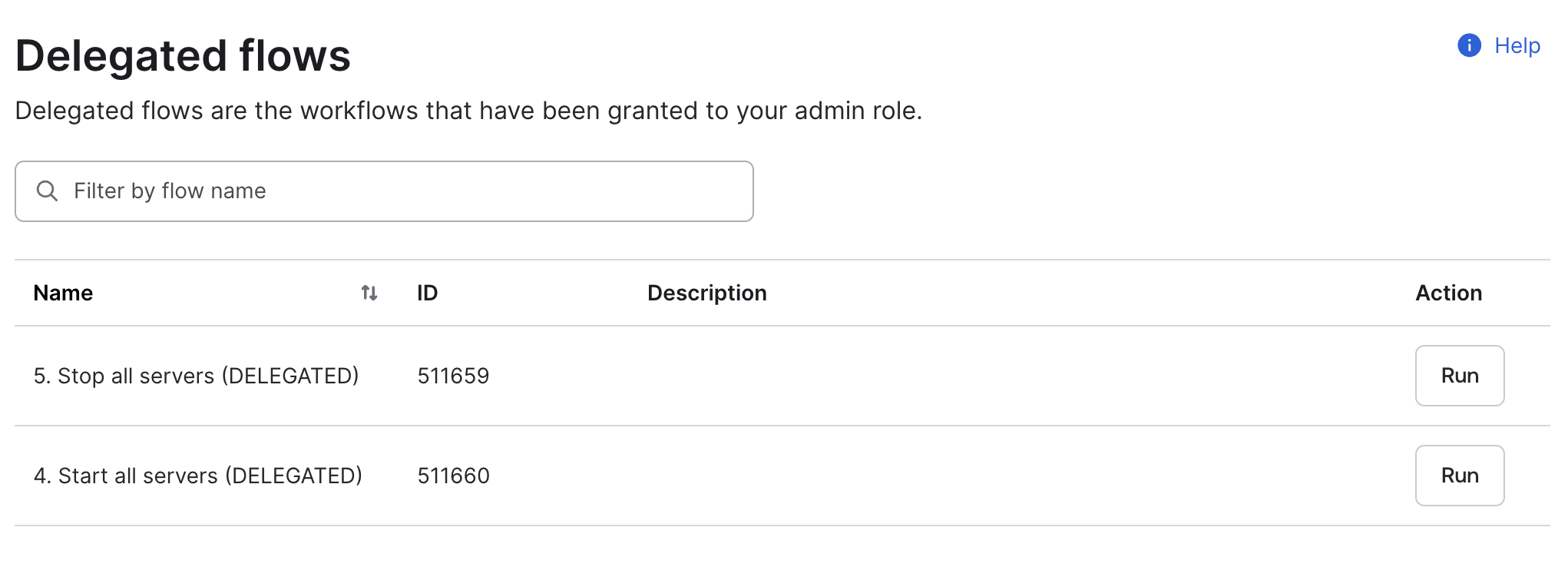Viewport: 1568px width, 567px height.
Task: Click the 'admin role' words in the subtitle
Action: pyautogui.click(x=856, y=111)
